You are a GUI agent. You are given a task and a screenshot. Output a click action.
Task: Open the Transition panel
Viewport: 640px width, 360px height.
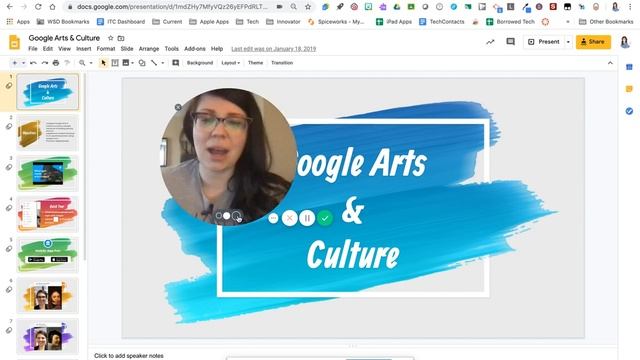click(282, 63)
